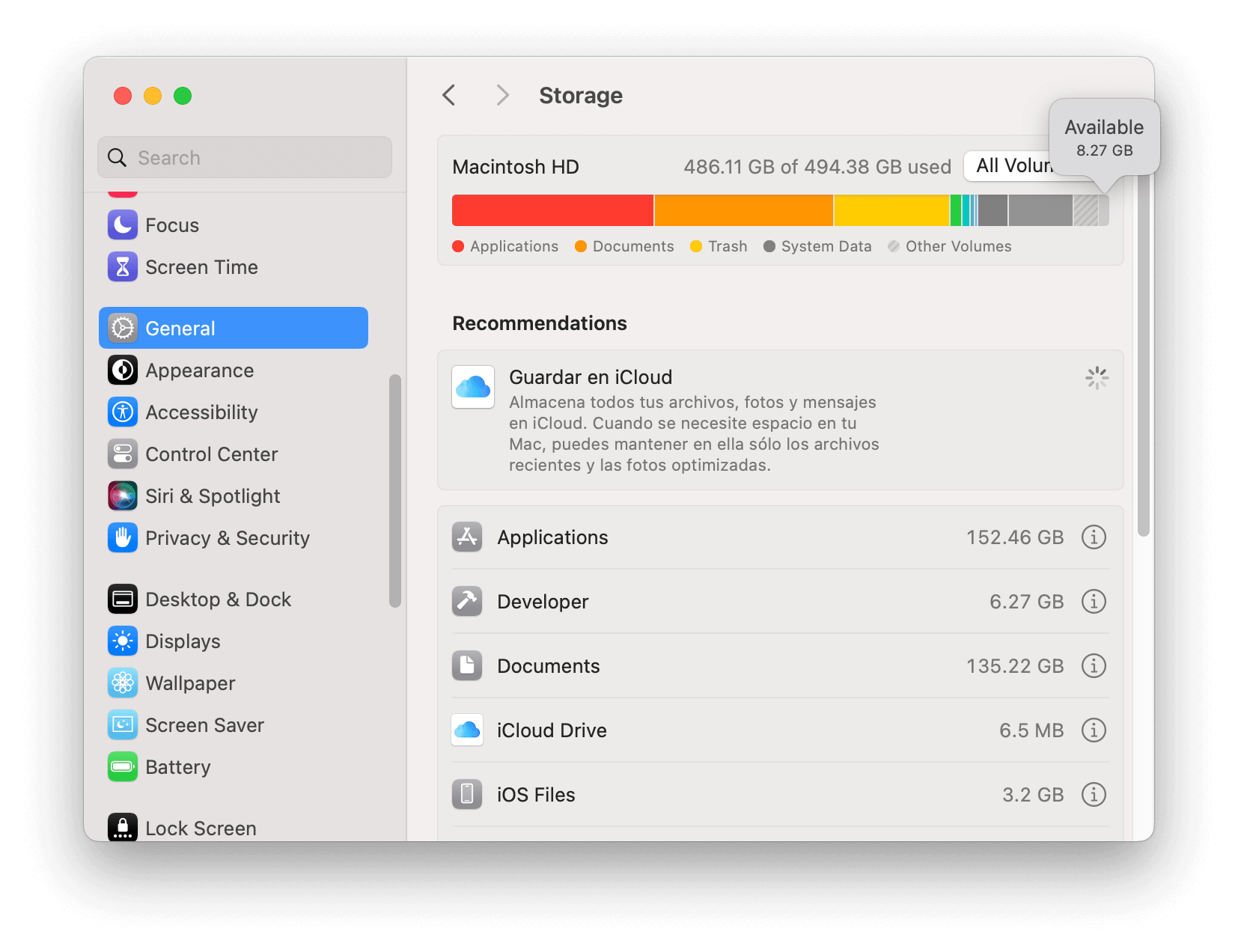Click the search magnifier icon

pos(118,157)
